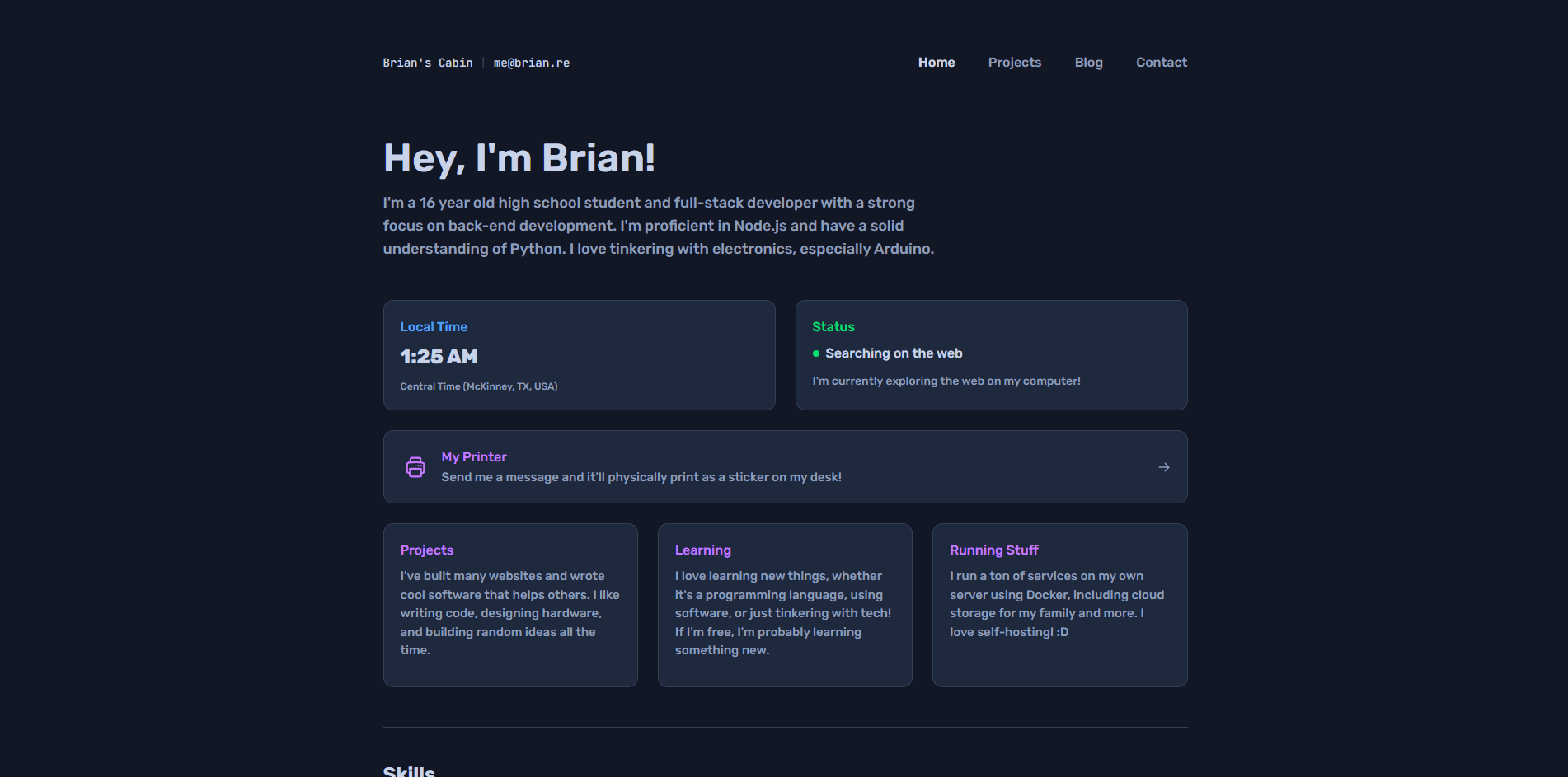Click the Learning card heading
The height and width of the screenshot is (777, 1568).
point(703,550)
